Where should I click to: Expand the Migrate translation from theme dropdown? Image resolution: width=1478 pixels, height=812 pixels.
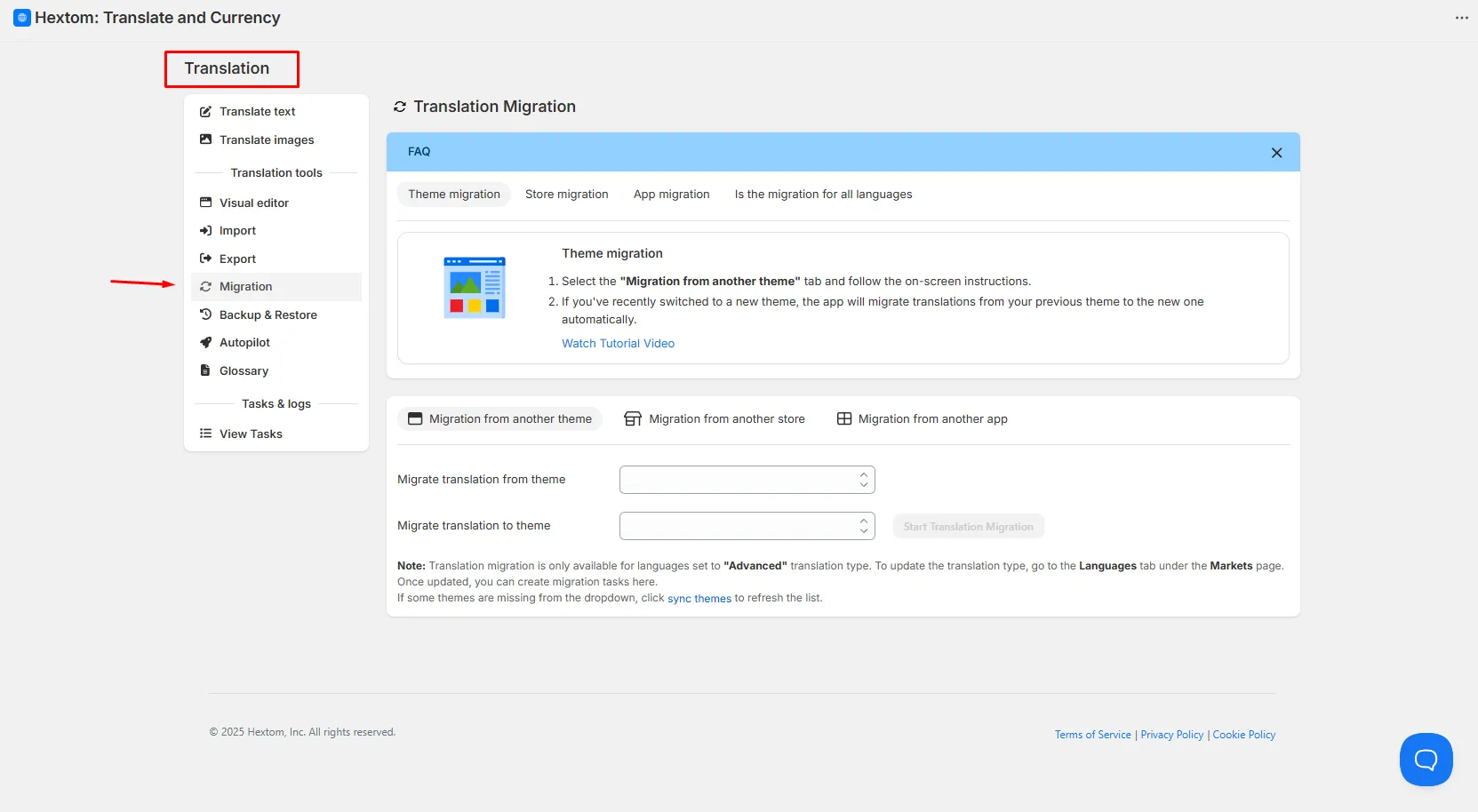pos(747,480)
